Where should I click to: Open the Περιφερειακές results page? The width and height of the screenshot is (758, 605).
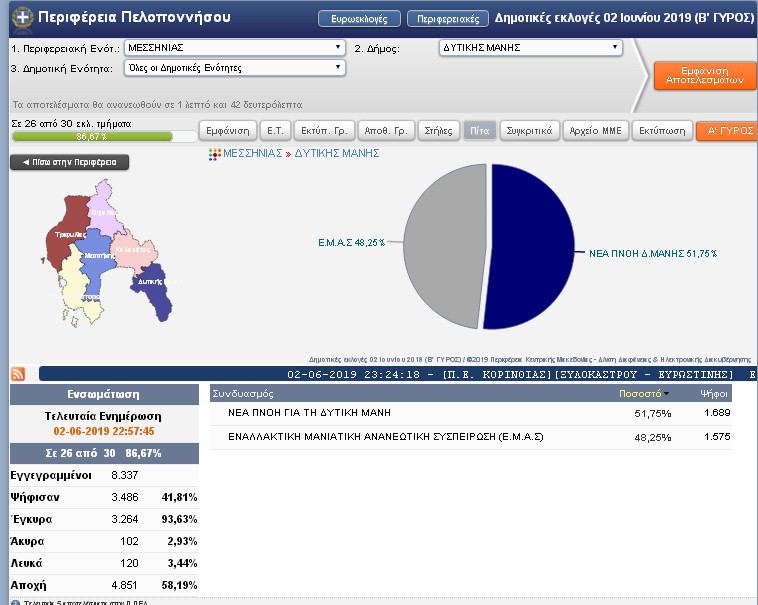click(448, 19)
